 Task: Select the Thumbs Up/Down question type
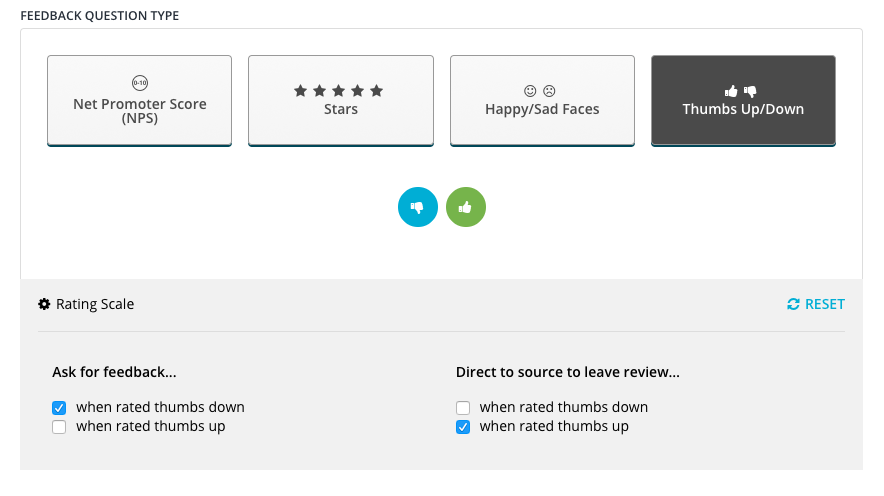click(x=743, y=100)
